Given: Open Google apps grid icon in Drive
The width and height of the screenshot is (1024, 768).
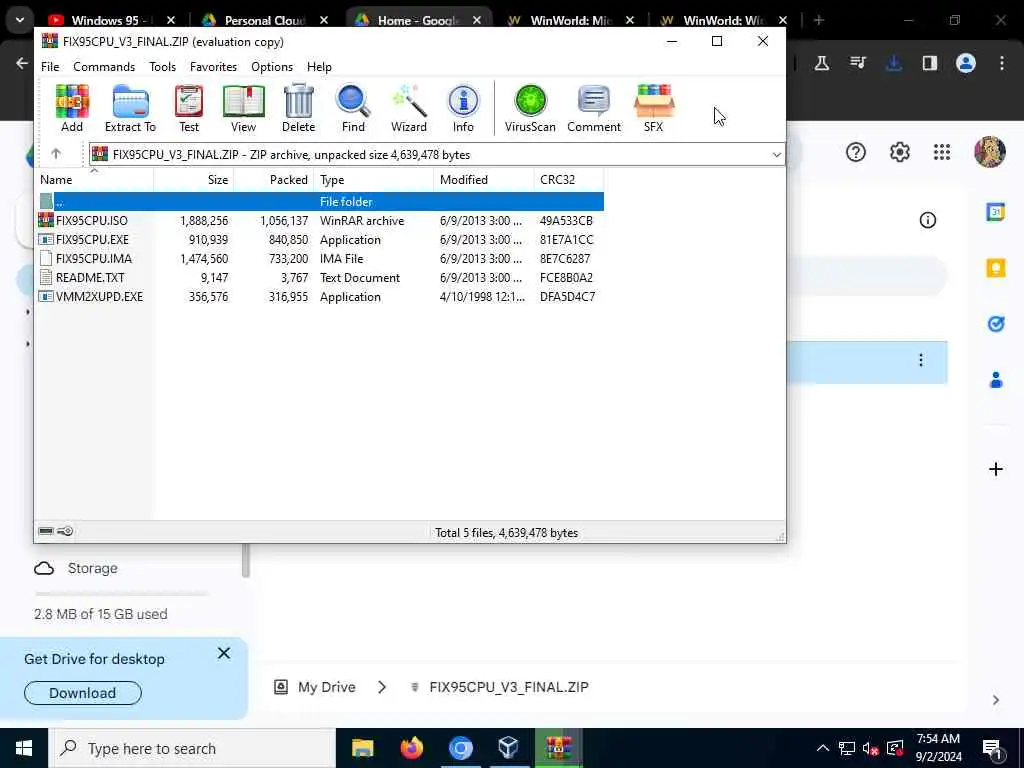Looking at the screenshot, I should [942, 152].
